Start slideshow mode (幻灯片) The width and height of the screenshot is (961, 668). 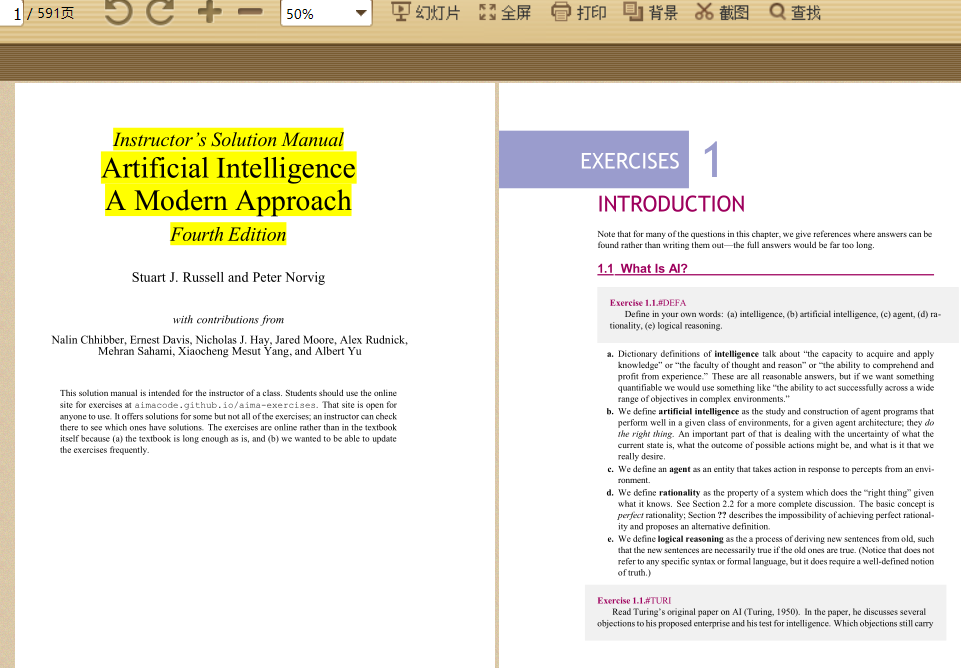(425, 12)
